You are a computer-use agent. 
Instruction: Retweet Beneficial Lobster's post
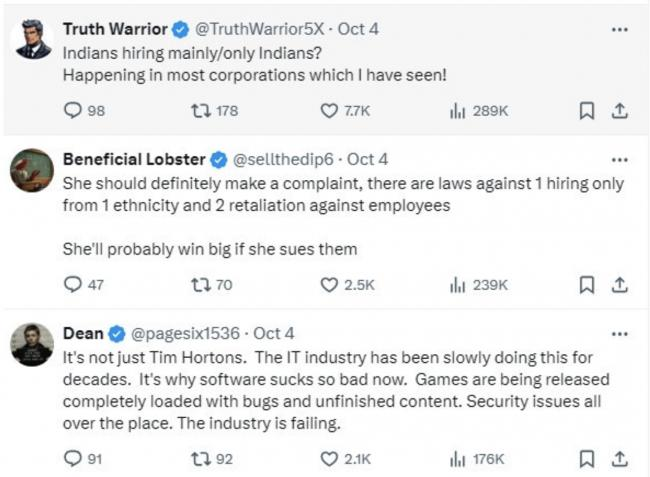[x=199, y=284]
